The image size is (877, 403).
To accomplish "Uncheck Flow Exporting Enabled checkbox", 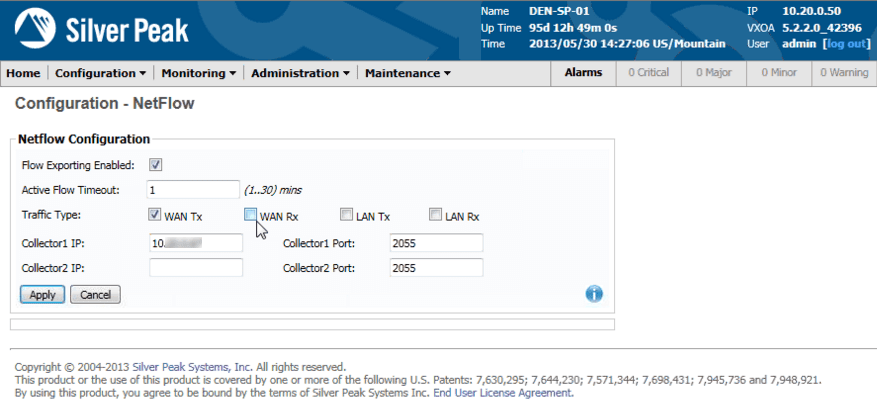I will 155,165.
